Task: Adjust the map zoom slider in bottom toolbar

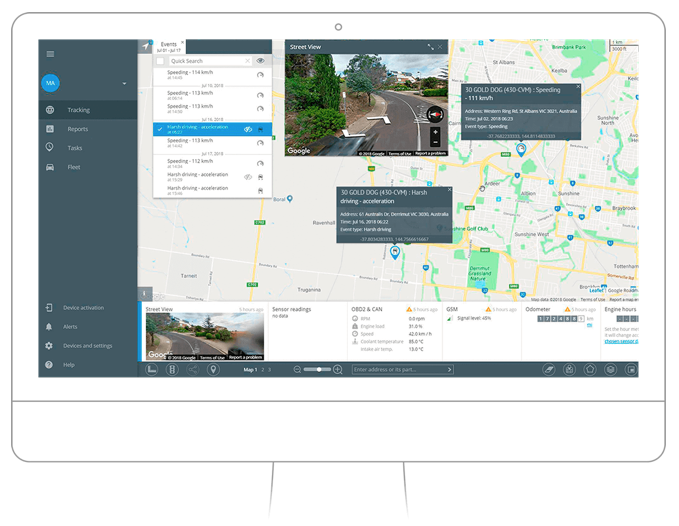Action: point(318,370)
